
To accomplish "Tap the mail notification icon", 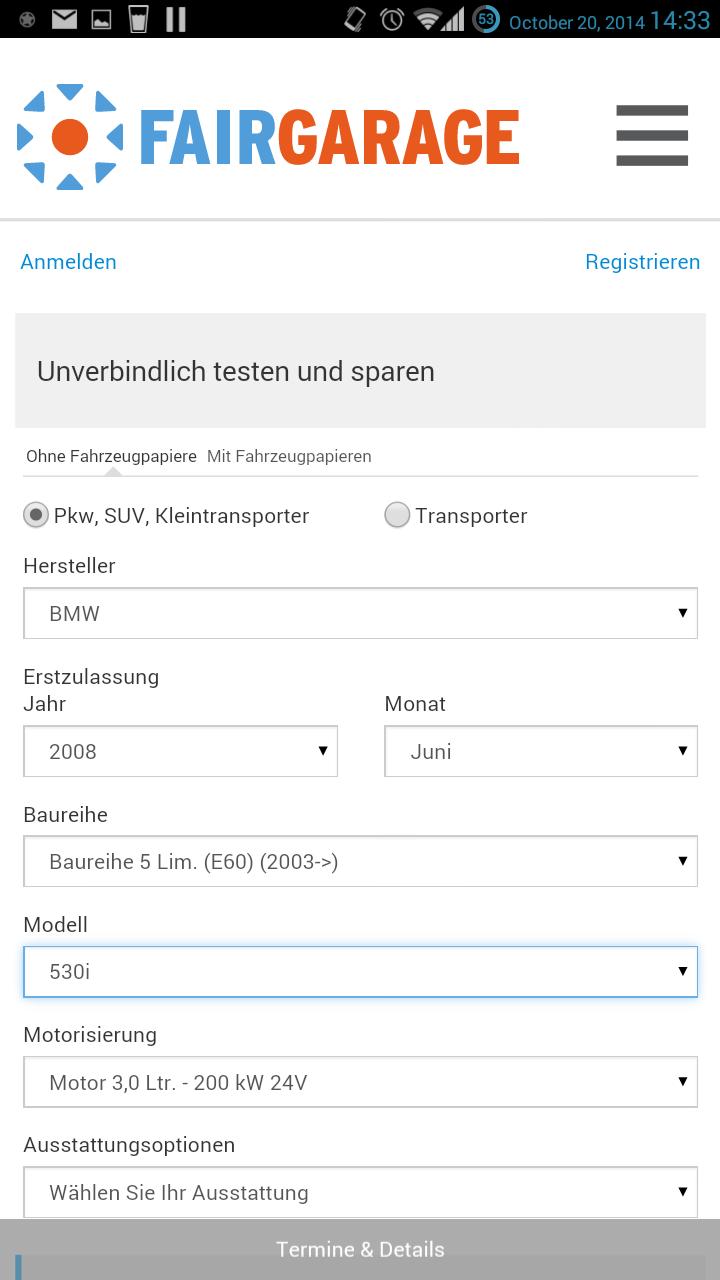I will click(64, 19).
